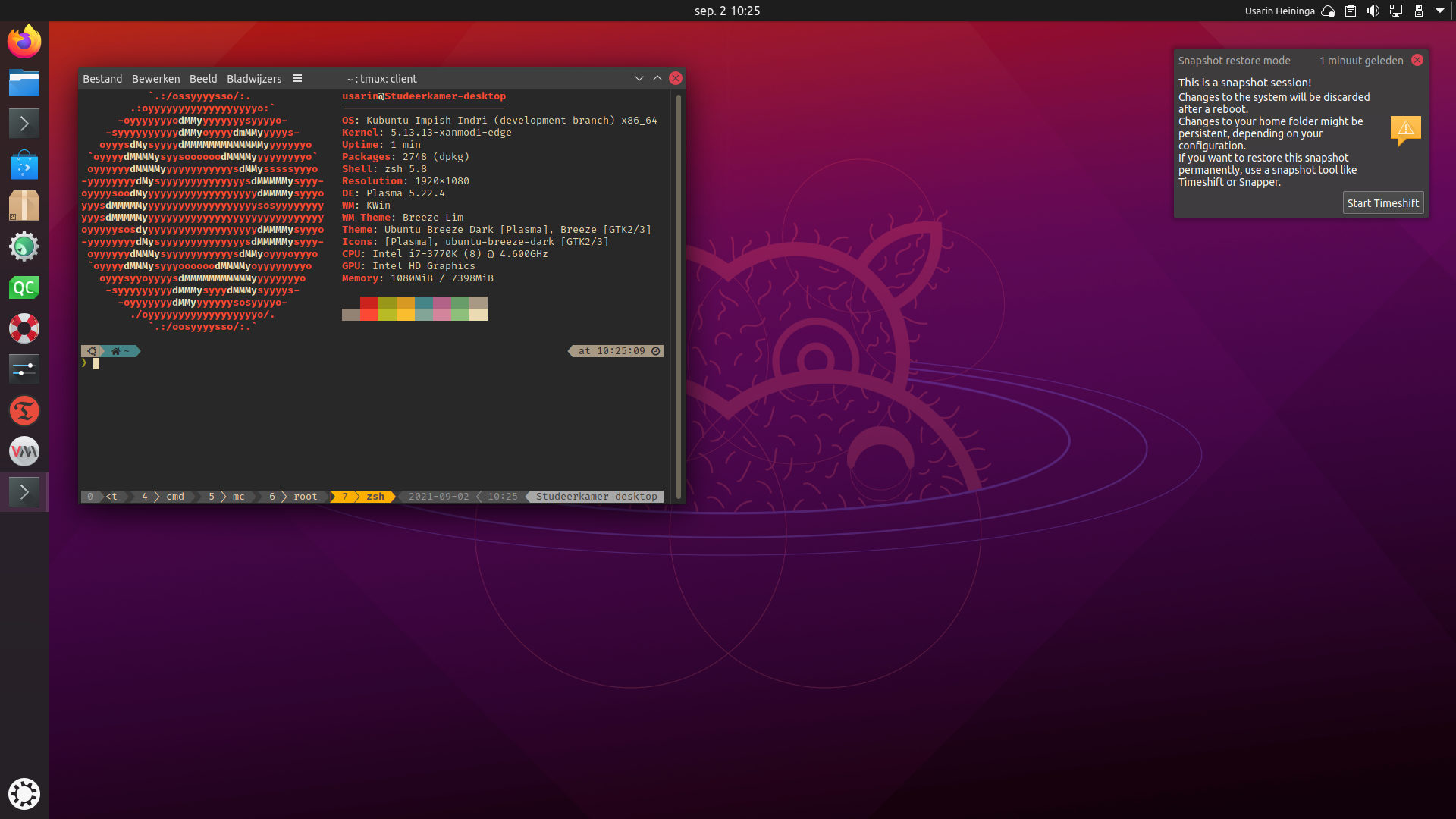The height and width of the screenshot is (819, 1456).
Task: Click the Konsole vertical scrollbar
Action: (678, 296)
